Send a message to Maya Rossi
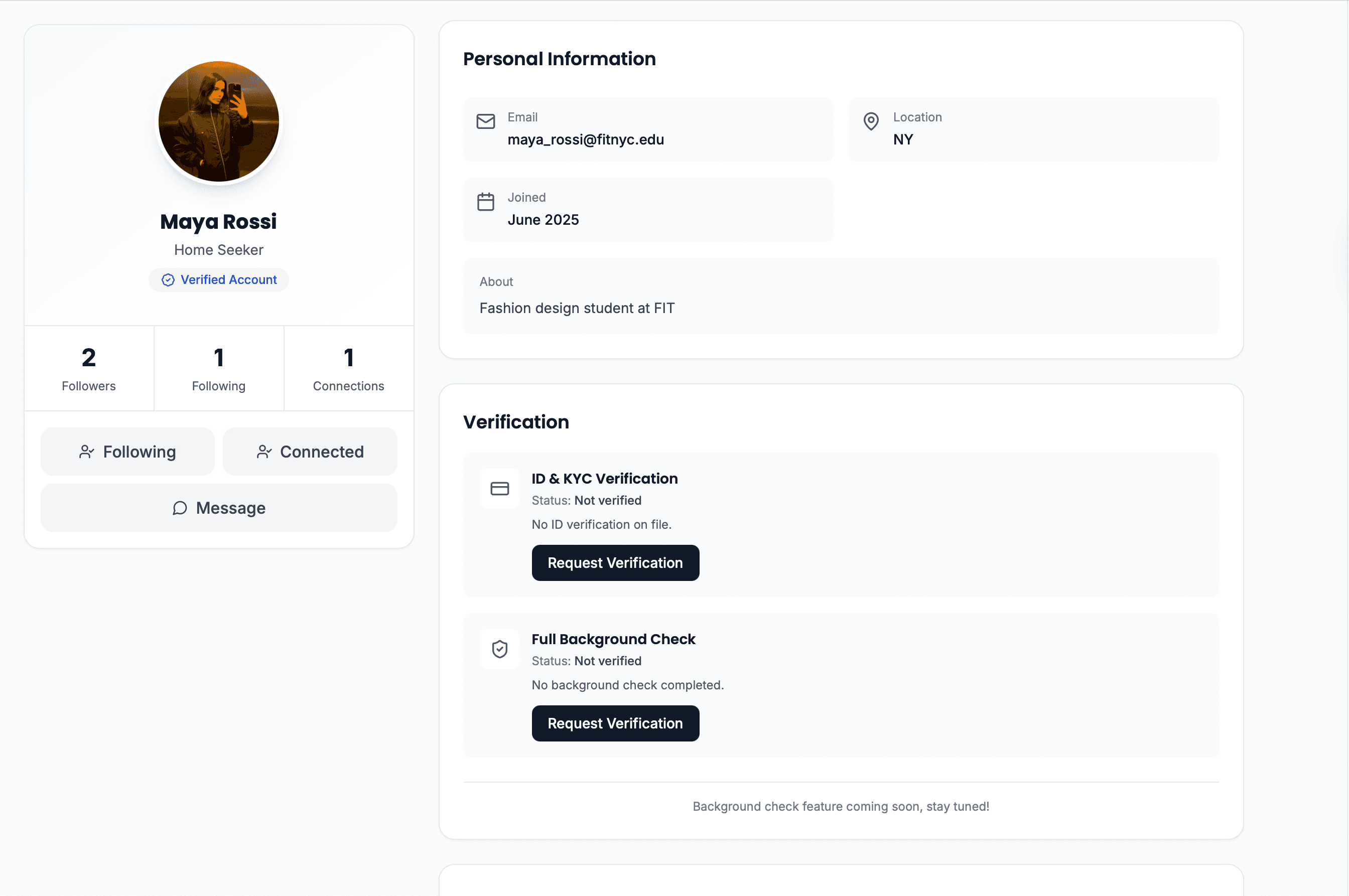This screenshot has width=1349, height=896. click(x=218, y=508)
